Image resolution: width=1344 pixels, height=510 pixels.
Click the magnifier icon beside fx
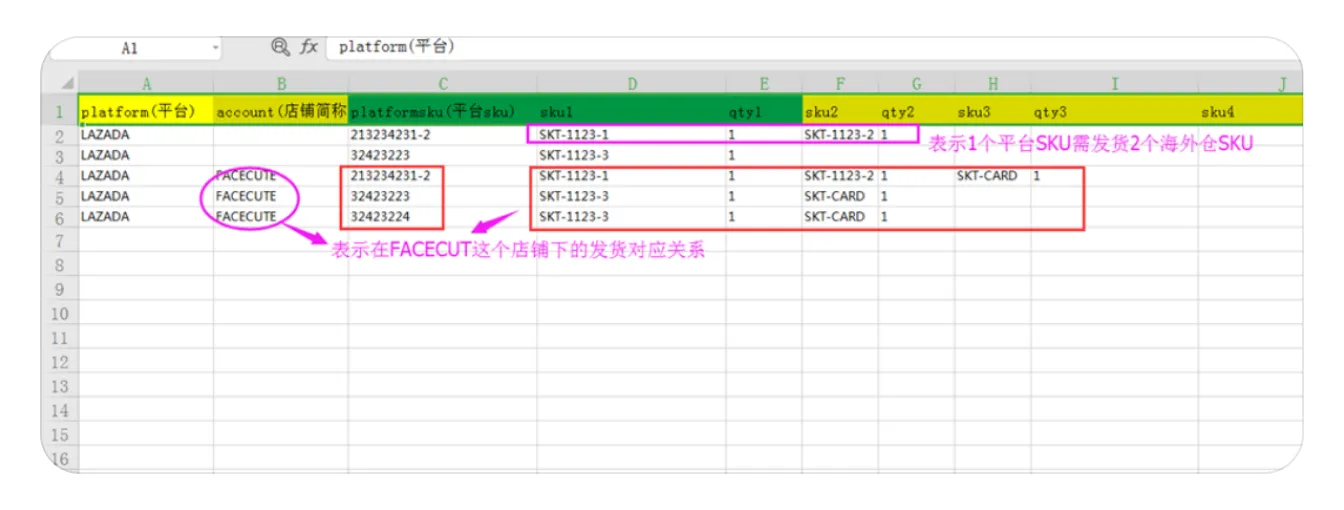tap(281, 47)
